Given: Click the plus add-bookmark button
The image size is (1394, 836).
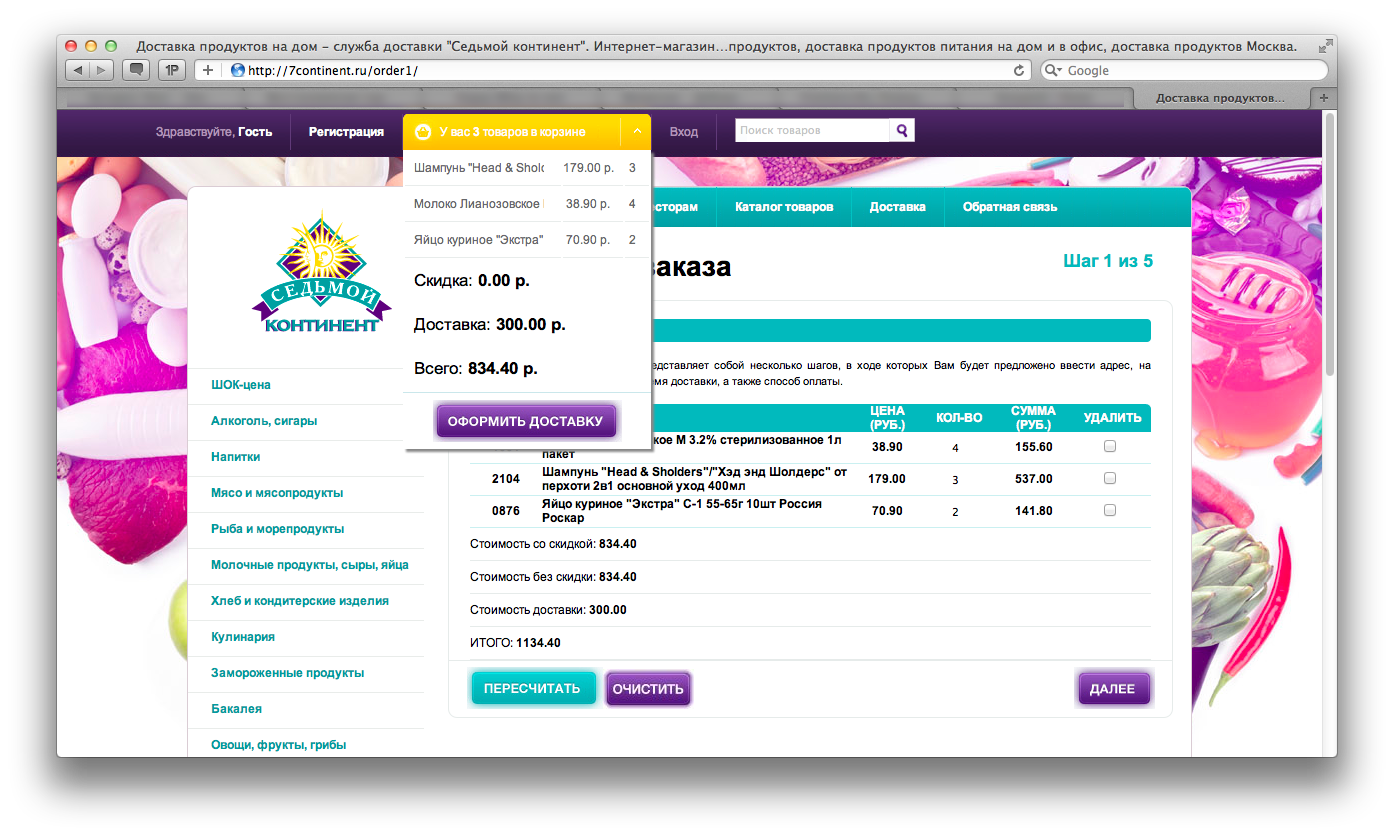Looking at the screenshot, I should [x=208, y=70].
